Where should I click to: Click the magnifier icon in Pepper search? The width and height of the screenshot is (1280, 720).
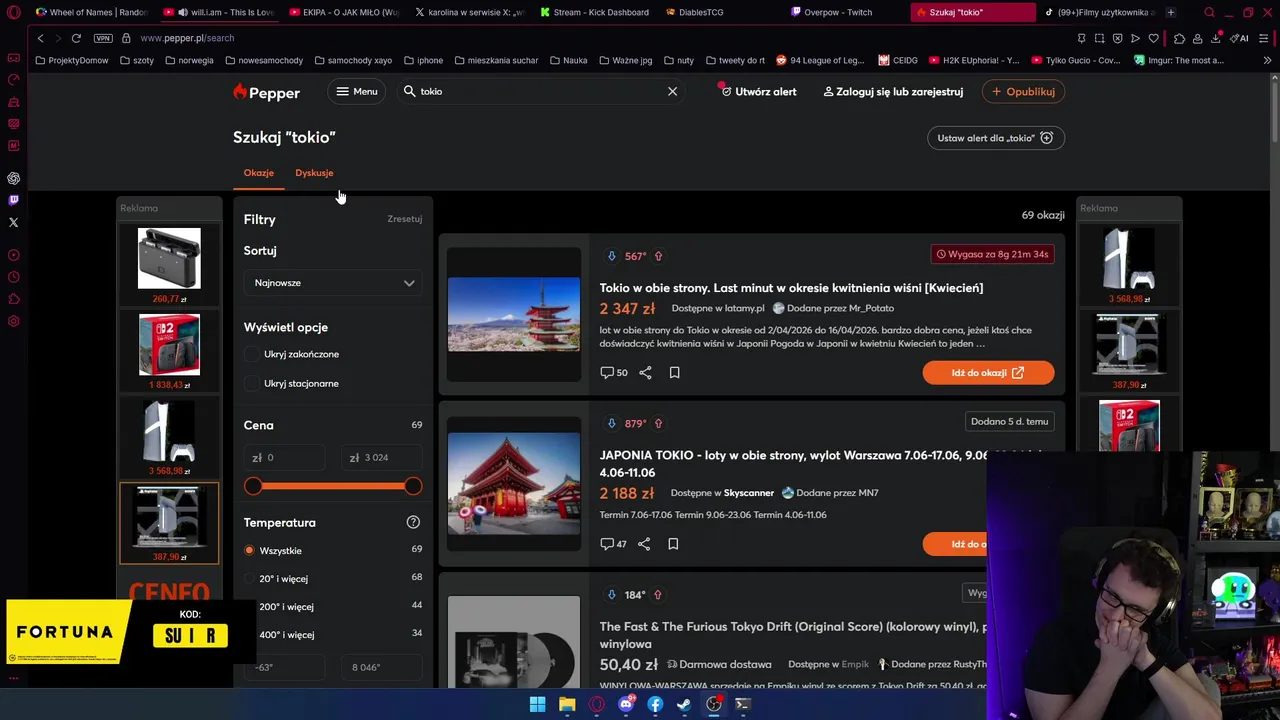click(409, 91)
